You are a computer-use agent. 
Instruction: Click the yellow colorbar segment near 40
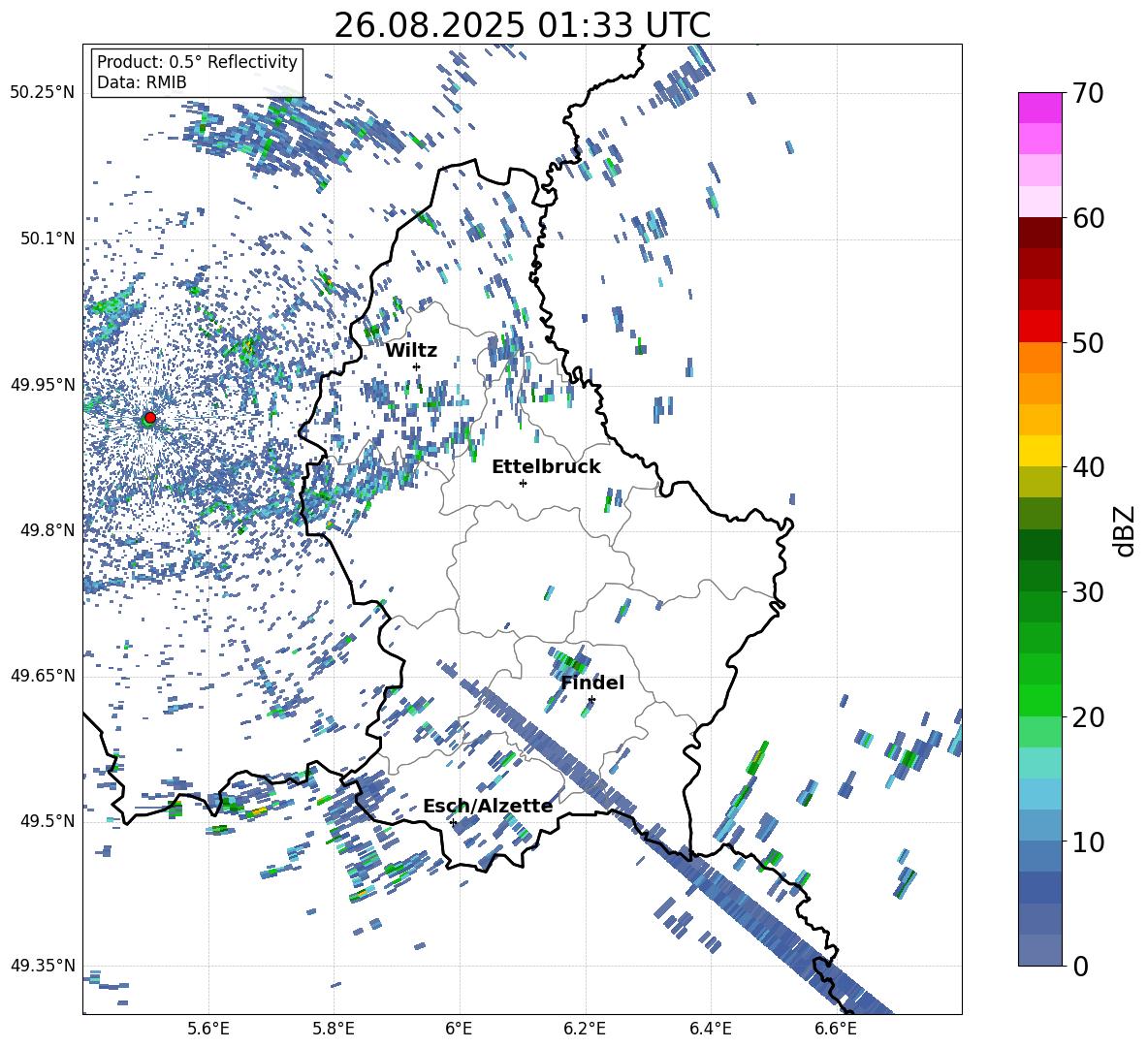1040,452
